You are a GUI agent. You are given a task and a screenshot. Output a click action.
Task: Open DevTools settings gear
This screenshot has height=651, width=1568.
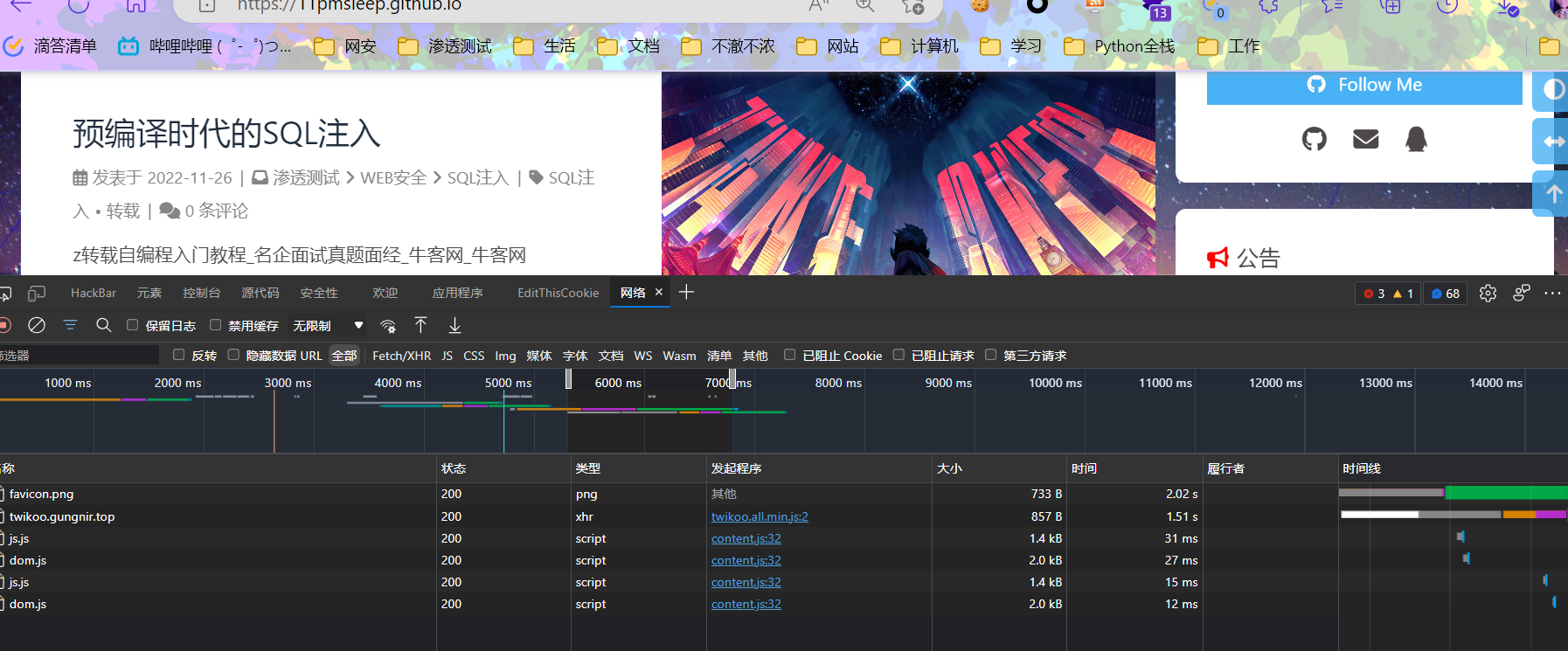pyautogui.click(x=1488, y=294)
